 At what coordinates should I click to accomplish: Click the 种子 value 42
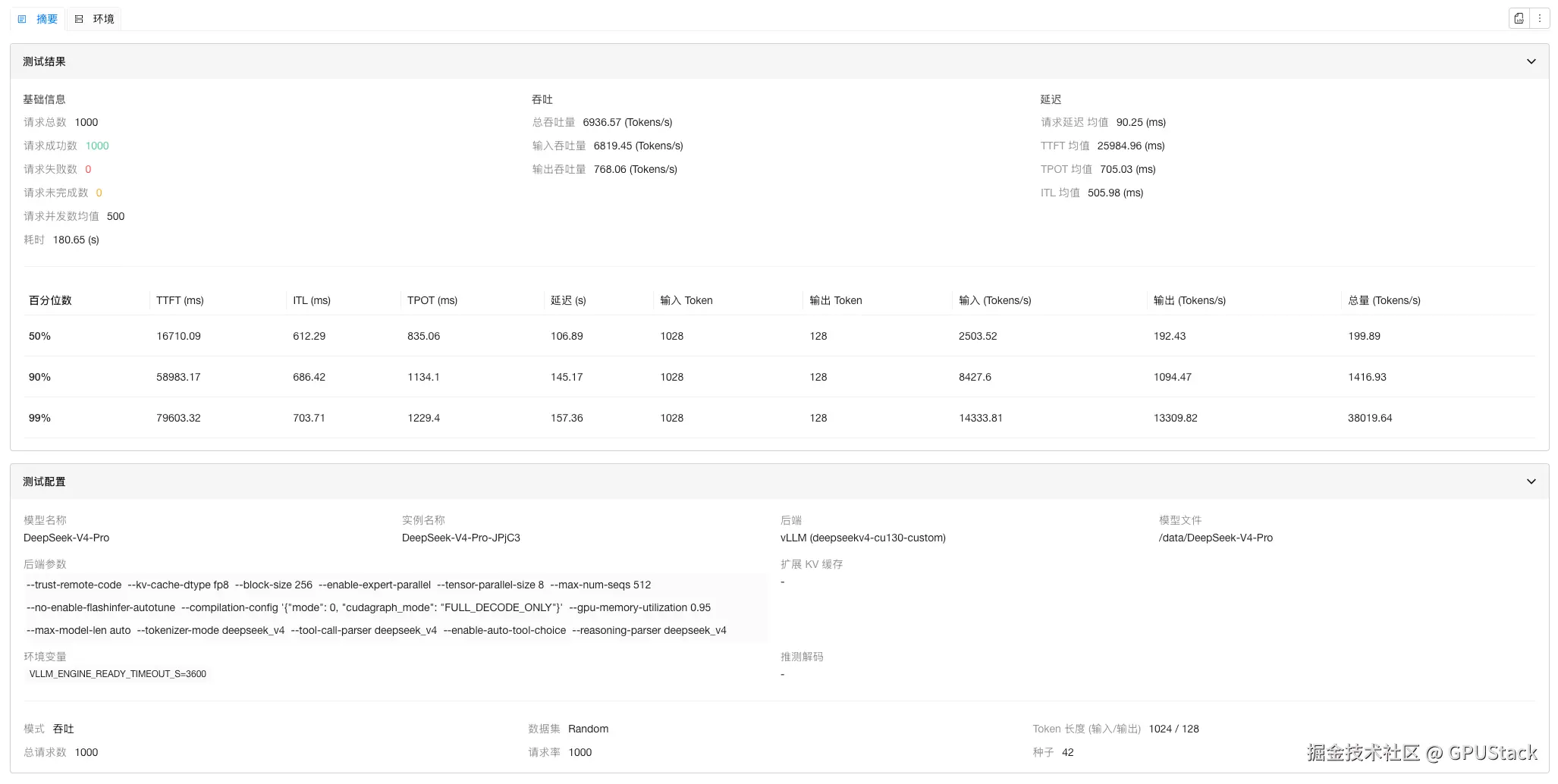(x=1067, y=752)
